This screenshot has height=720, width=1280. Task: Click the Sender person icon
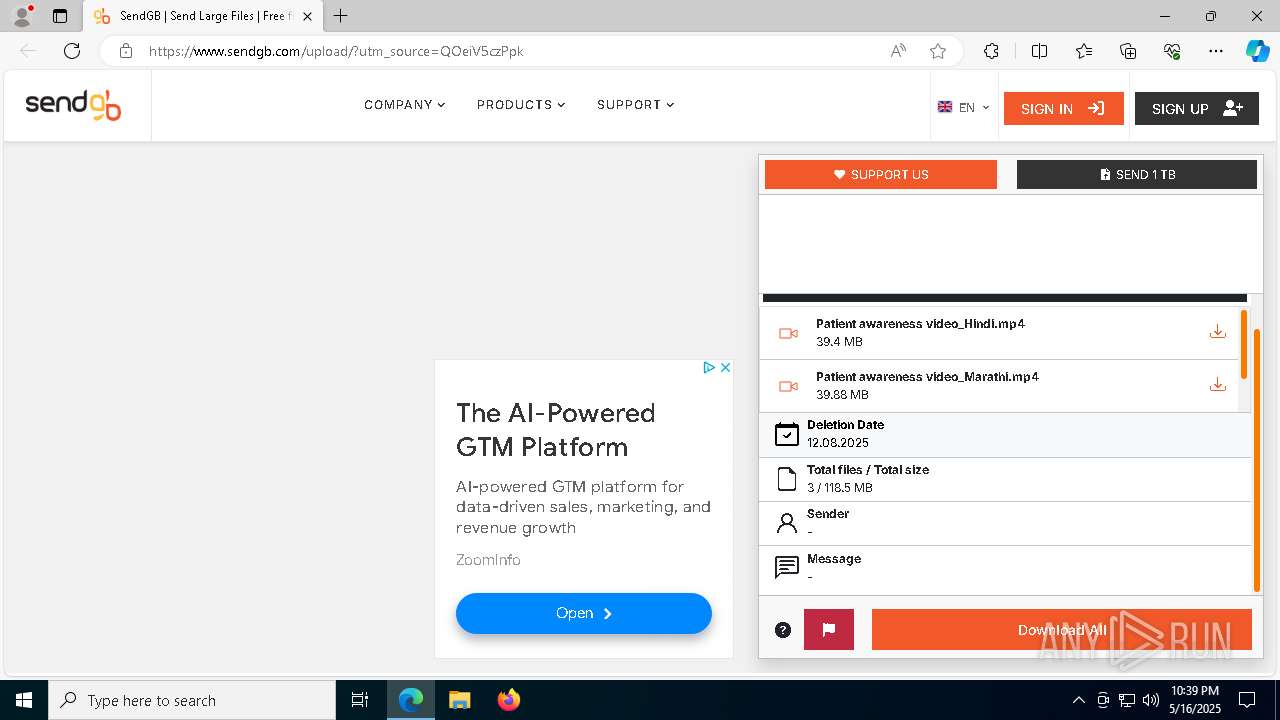[787, 523]
